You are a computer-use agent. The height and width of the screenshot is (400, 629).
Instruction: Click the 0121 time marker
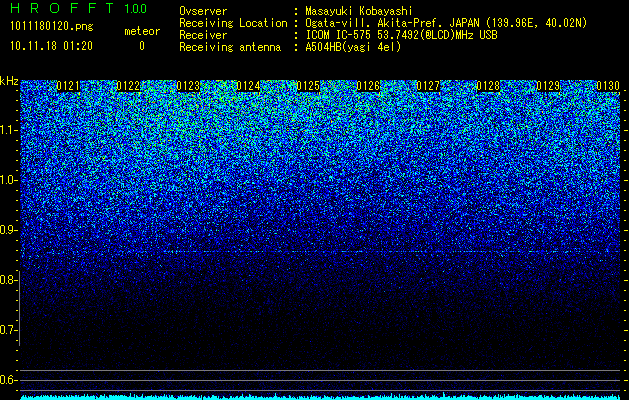click(68, 86)
